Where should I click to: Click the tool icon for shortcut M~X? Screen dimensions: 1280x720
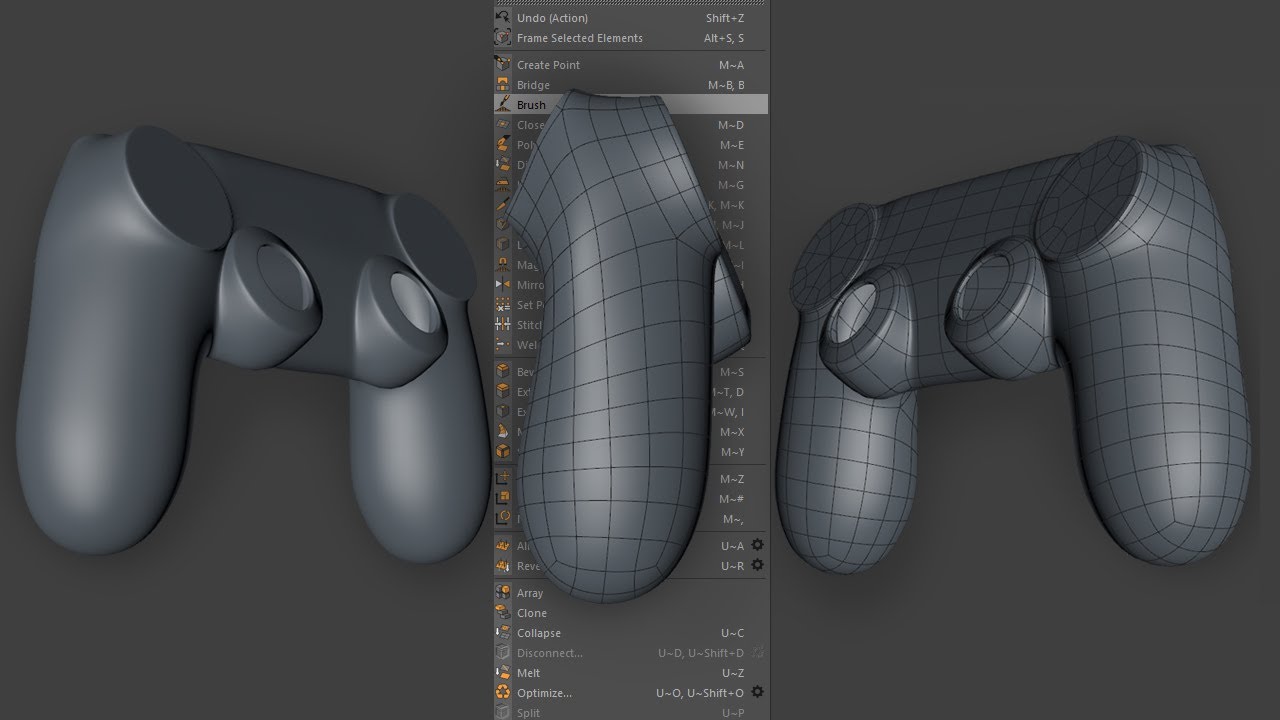(503, 432)
